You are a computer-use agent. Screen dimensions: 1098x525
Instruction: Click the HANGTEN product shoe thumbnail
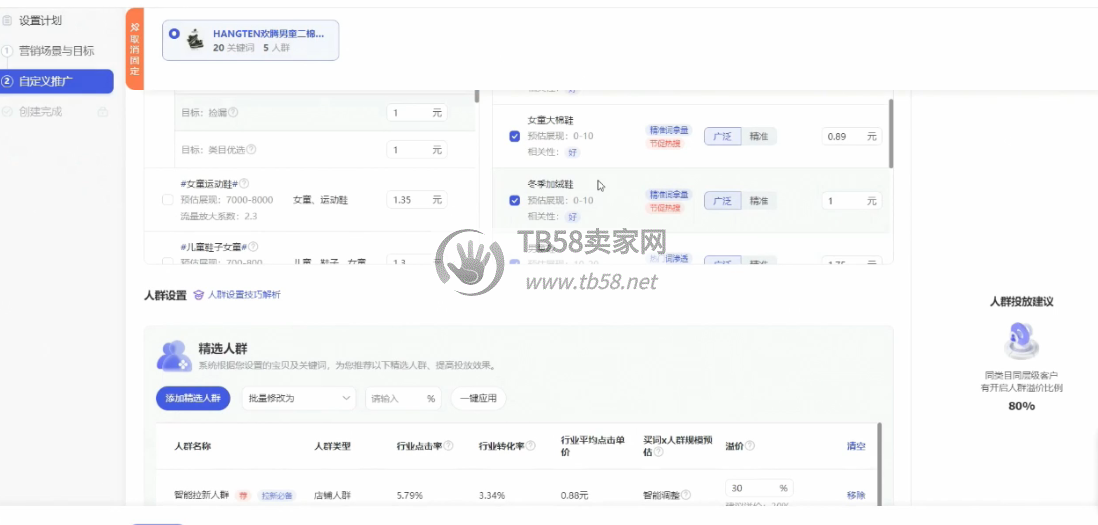(x=196, y=40)
